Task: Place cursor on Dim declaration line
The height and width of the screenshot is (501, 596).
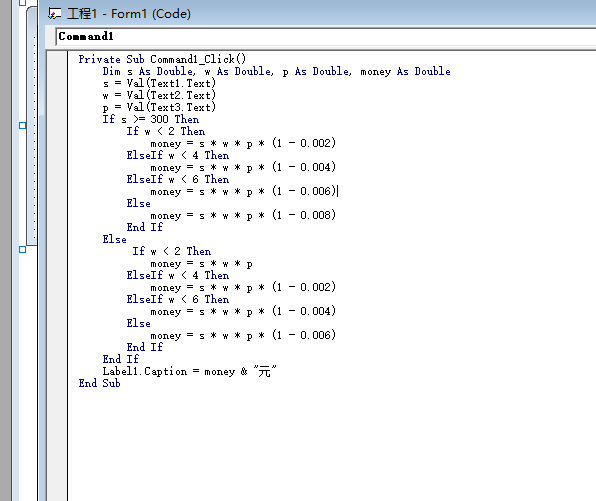Action: tap(276, 71)
